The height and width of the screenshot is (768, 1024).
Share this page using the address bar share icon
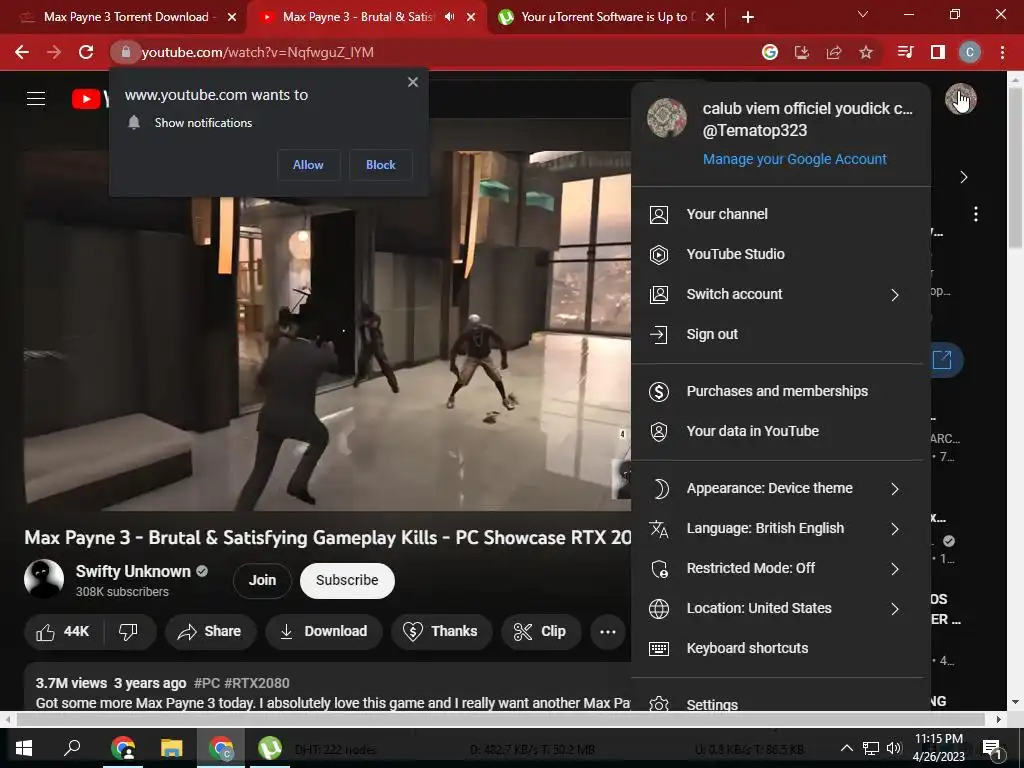coord(833,52)
